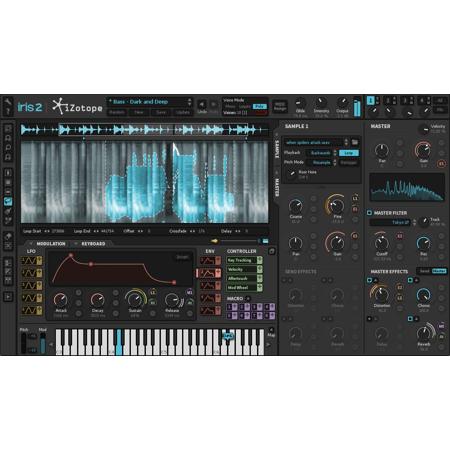
Task: Click the Release knob
Action: click(172, 300)
